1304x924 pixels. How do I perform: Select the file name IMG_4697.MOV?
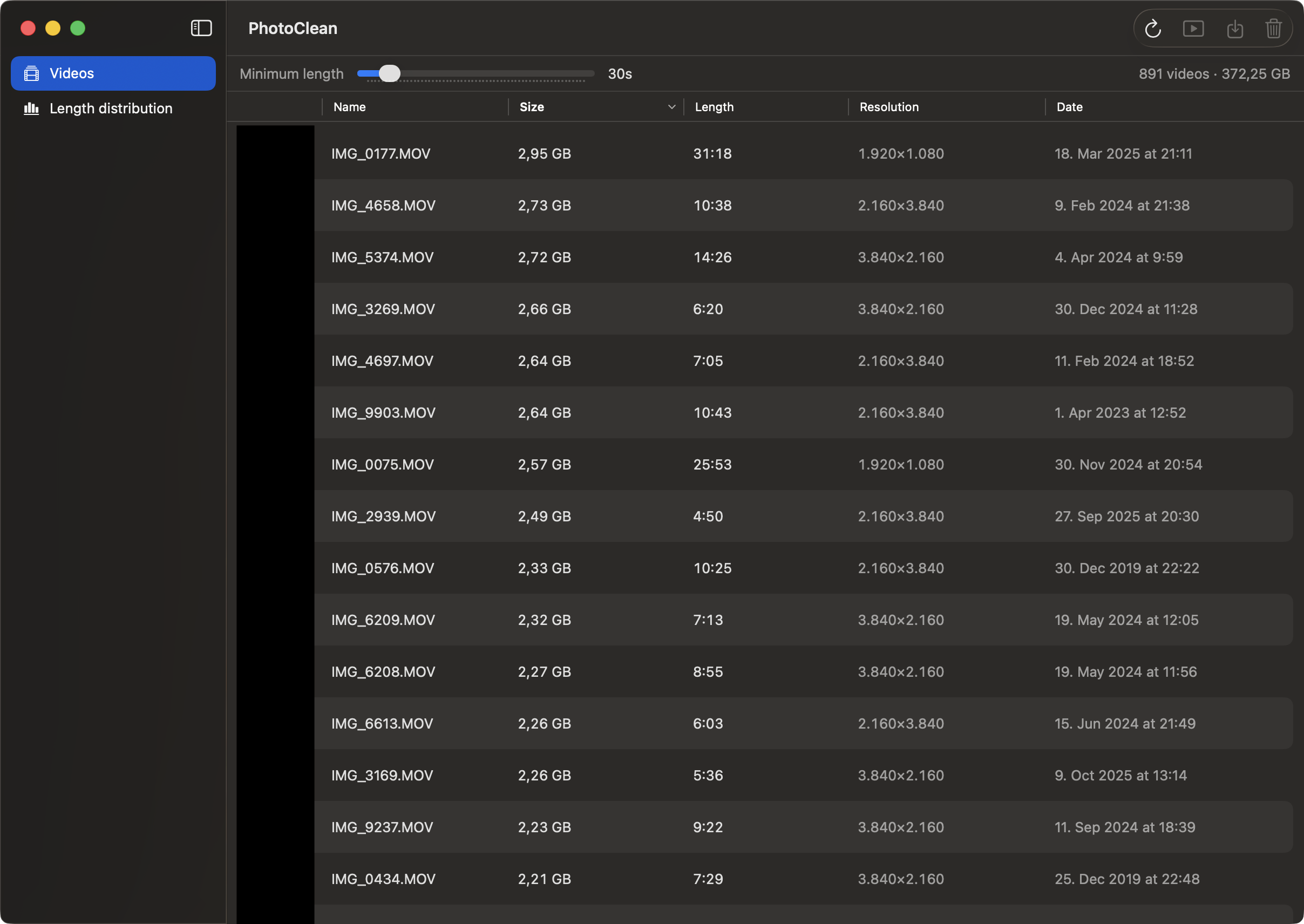click(x=382, y=361)
